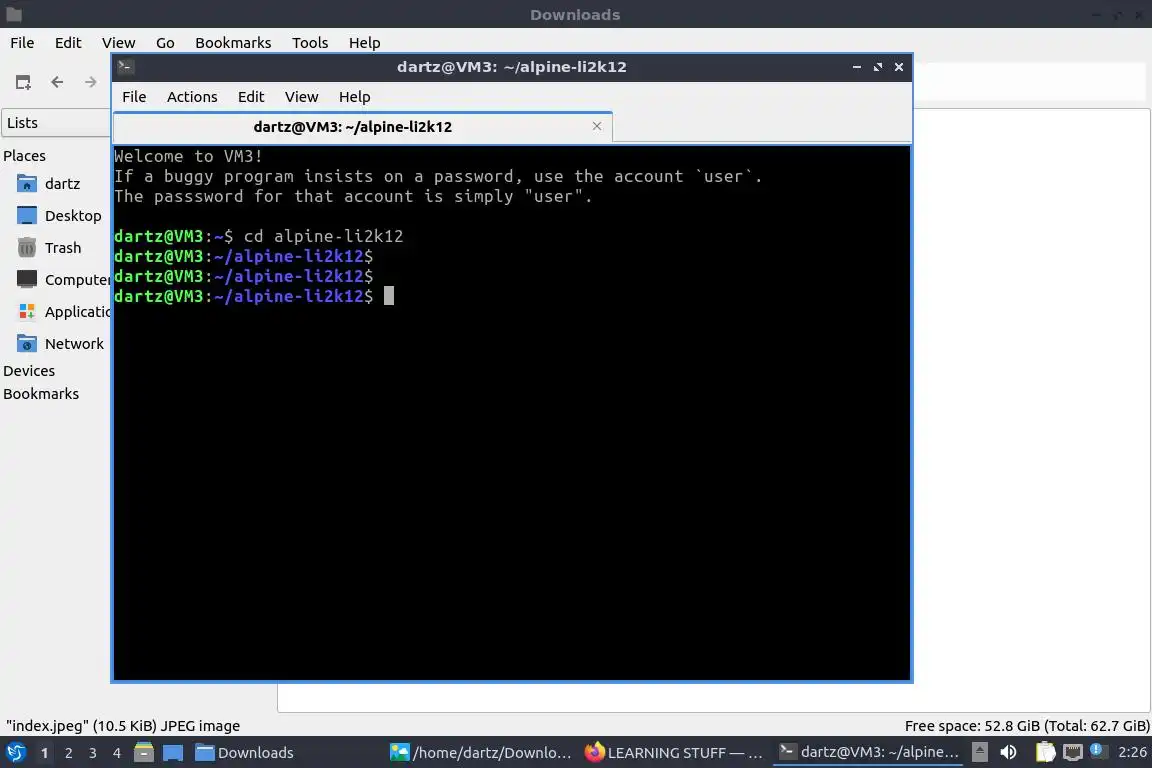Click the Places section header
The height and width of the screenshot is (768, 1152).
click(24, 156)
